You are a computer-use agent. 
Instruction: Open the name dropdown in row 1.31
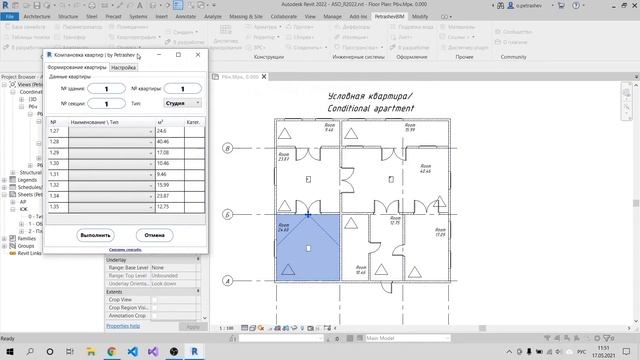coord(111,174)
